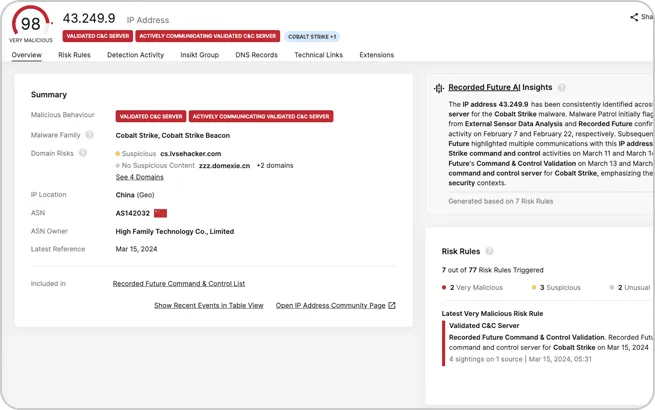Switch to the Overview tab
The width and height of the screenshot is (655, 410).
coord(26,55)
